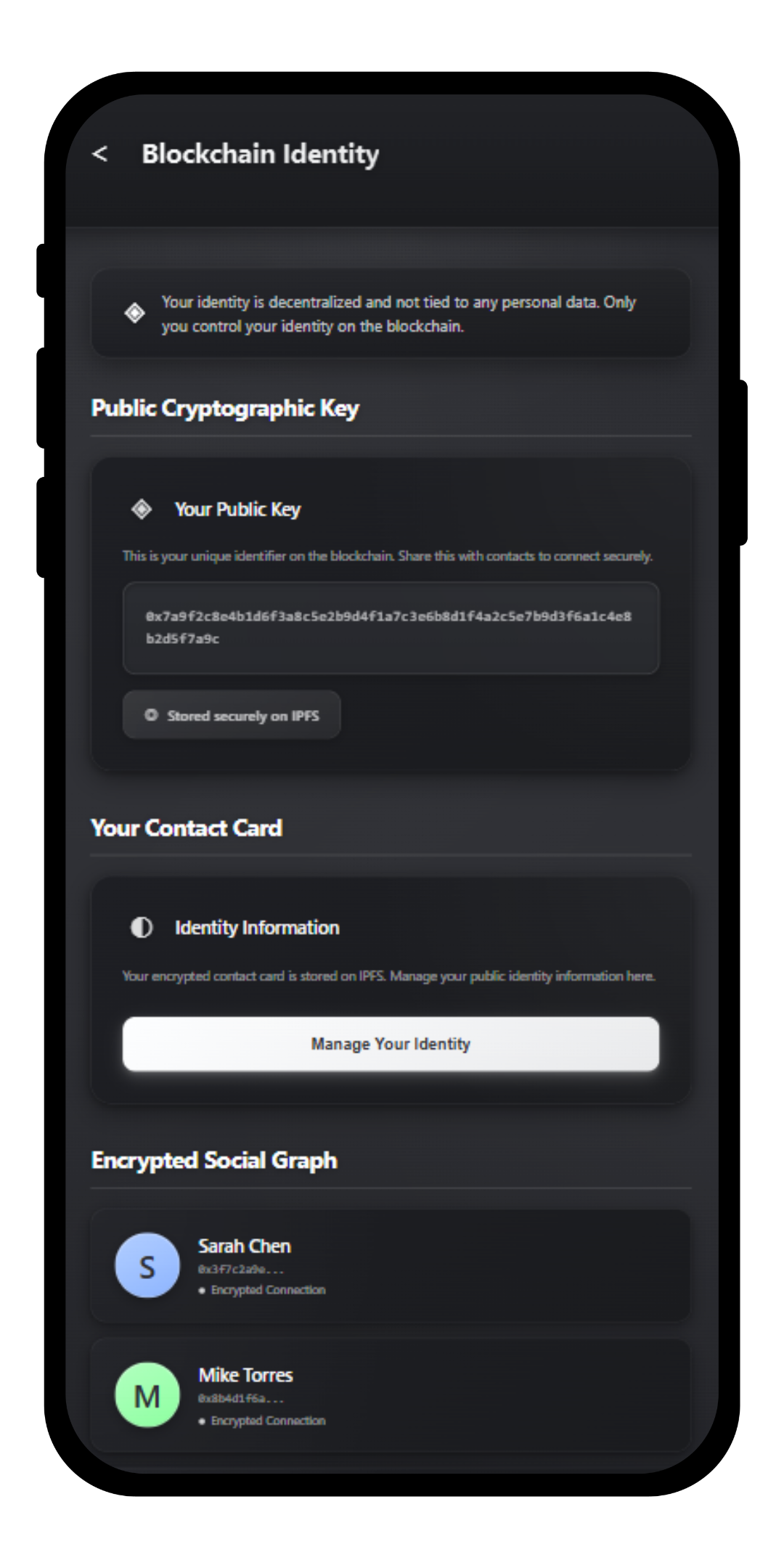Click the Encrypted Social Graph section header

point(213,1160)
